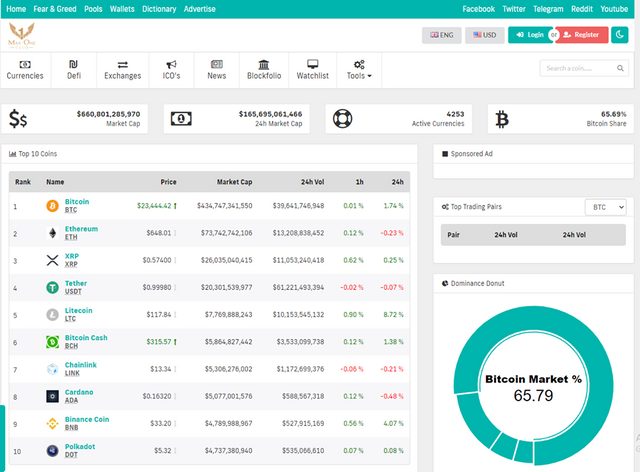Viewport: 640px width, 472px height.
Task: Click Bitcoin price $23,444.42
Action: pos(154,206)
